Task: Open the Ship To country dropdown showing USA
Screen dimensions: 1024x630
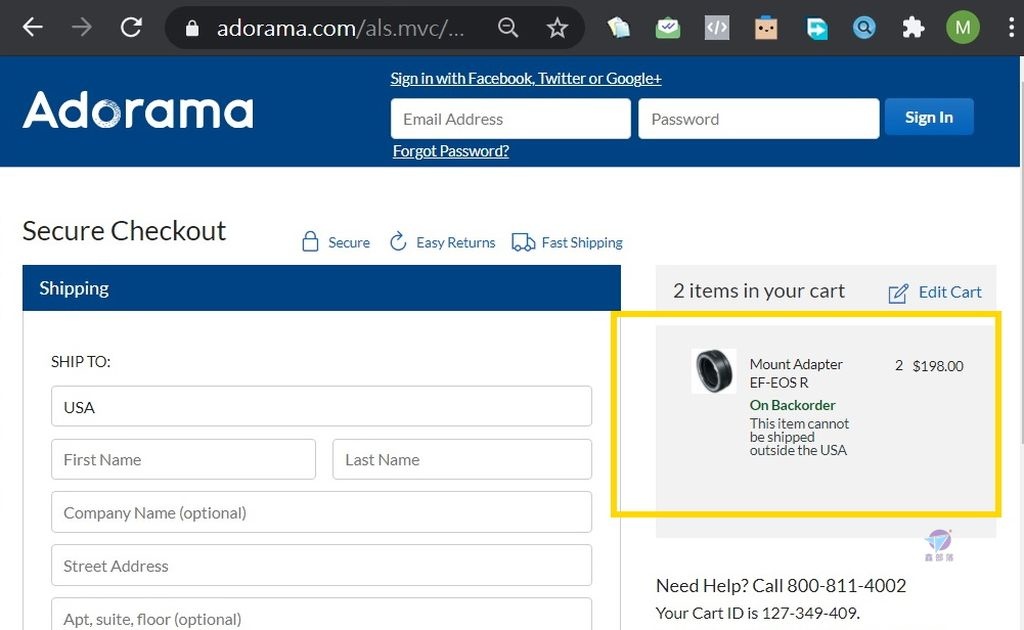Action: point(321,406)
